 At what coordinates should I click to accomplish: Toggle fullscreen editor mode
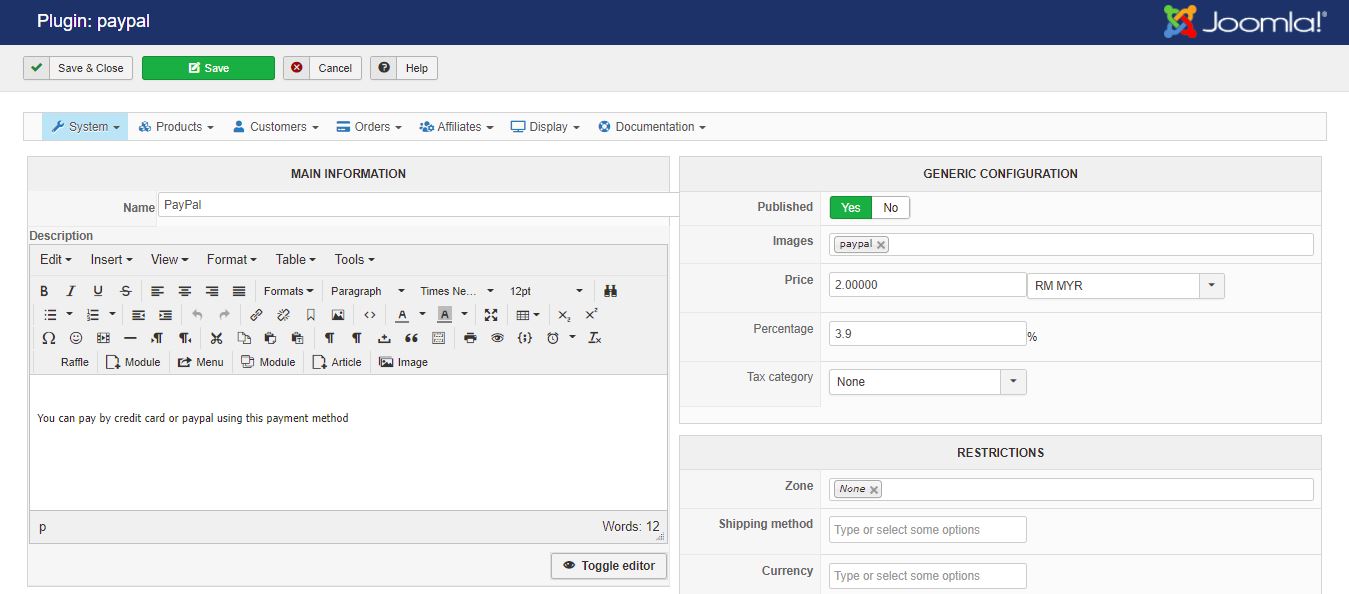(x=491, y=315)
